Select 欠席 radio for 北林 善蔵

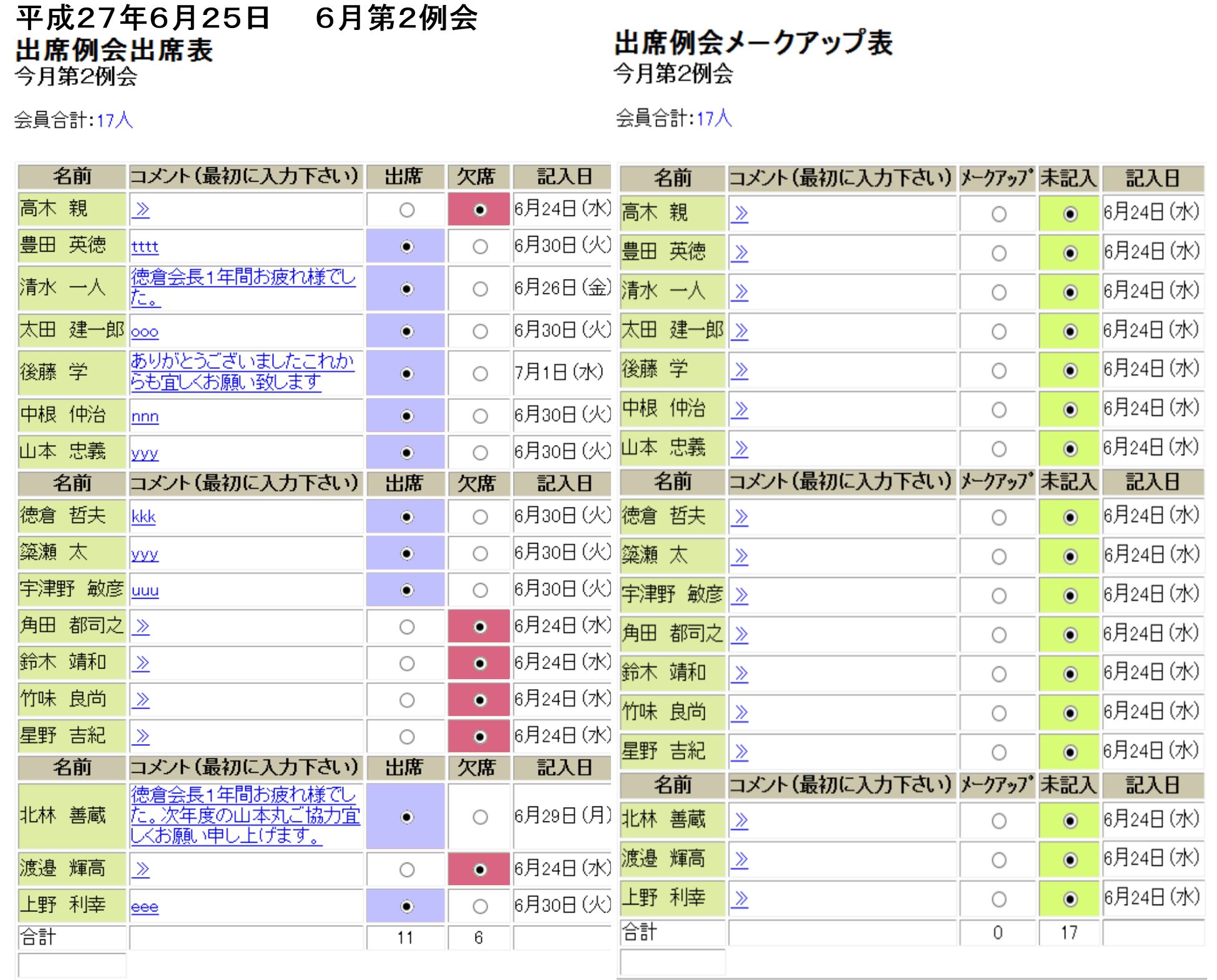point(480,817)
